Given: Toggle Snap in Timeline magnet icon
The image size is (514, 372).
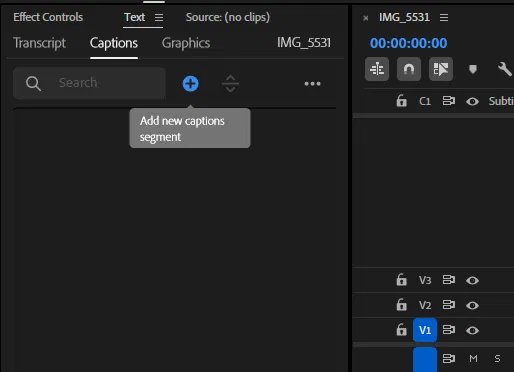Looking at the screenshot, I should (409, 69).
